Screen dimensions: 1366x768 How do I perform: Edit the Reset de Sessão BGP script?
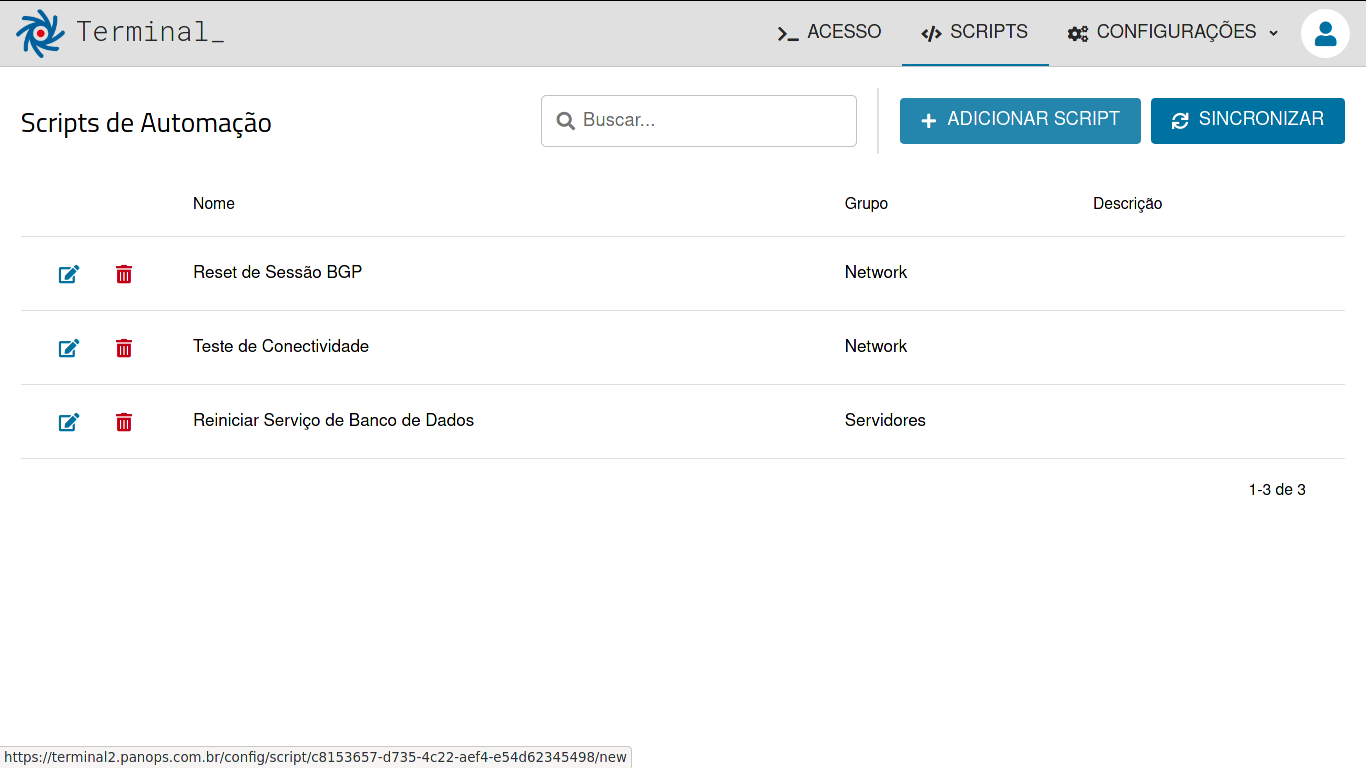[69, 274]
